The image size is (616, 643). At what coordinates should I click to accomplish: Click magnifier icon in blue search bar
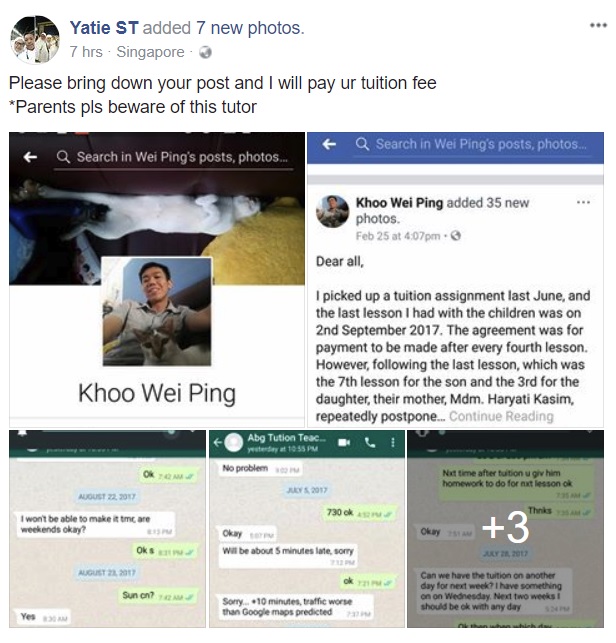click(x=362, y=144)
